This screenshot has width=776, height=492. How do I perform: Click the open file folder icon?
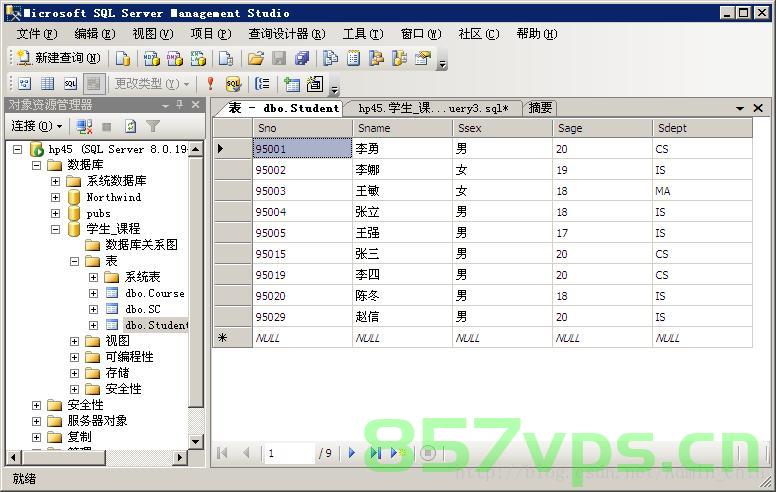pyautogui.click(x=255, y=58)
